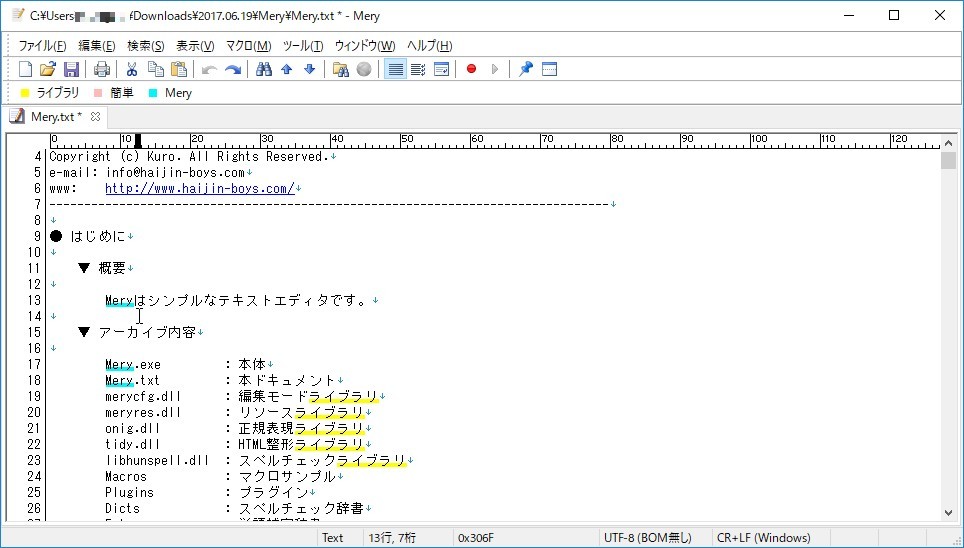Click the vertical scrollbar thumb
964x548 pixels.
click(x=948, y=160)
